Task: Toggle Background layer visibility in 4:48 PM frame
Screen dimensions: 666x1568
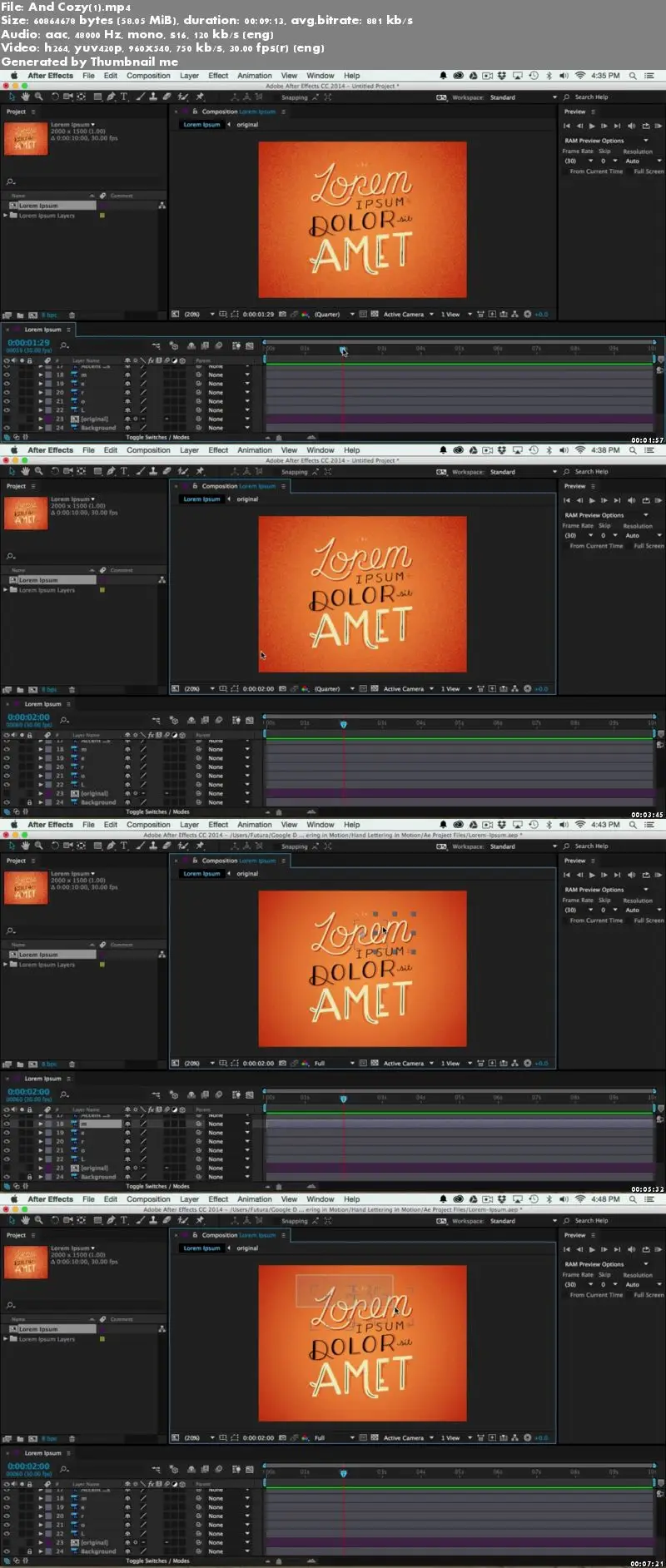Action: (x=7, y=1551)
